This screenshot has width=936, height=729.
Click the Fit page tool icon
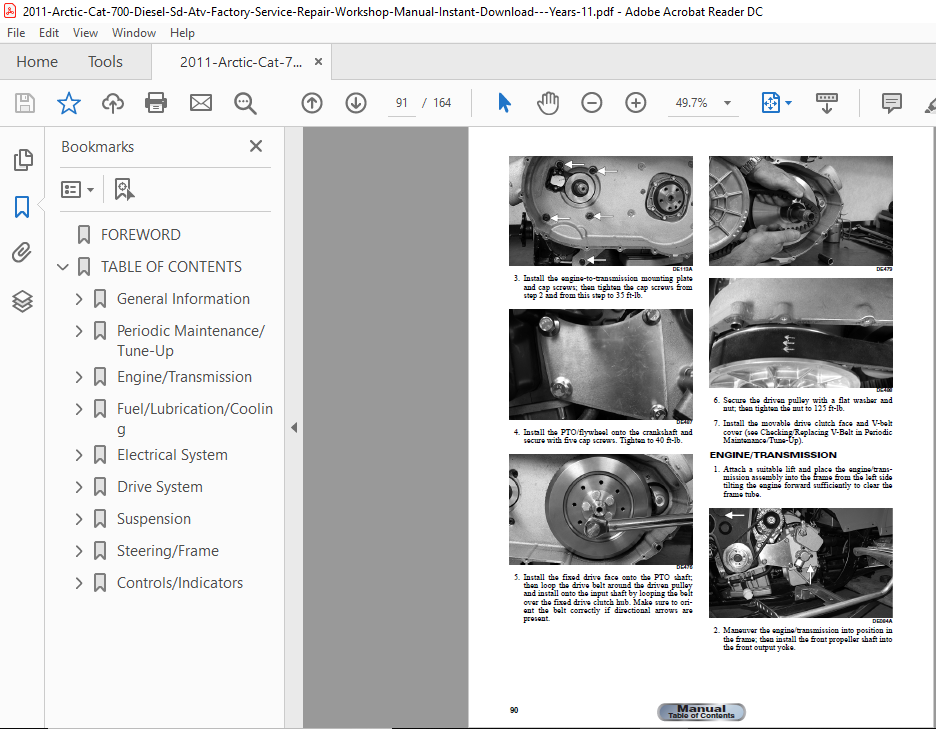[771, 103]
